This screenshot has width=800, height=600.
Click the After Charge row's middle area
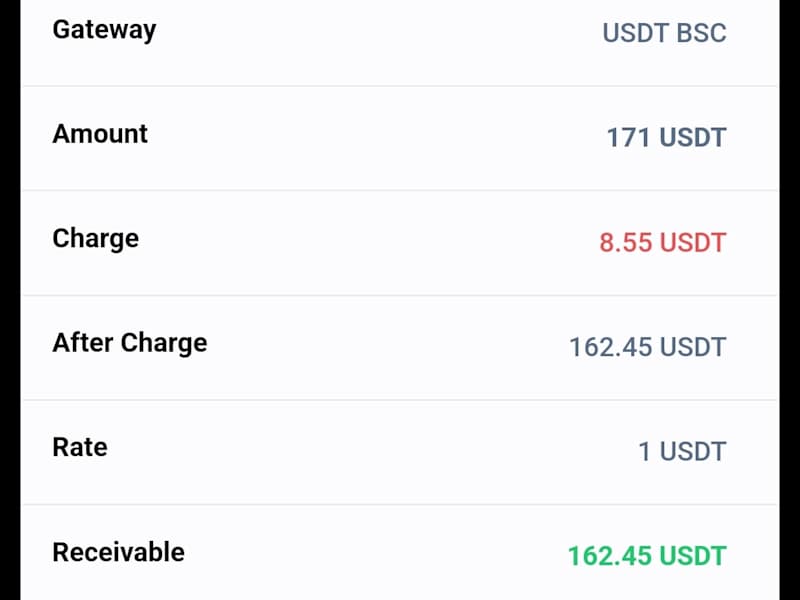click(388, 347)
